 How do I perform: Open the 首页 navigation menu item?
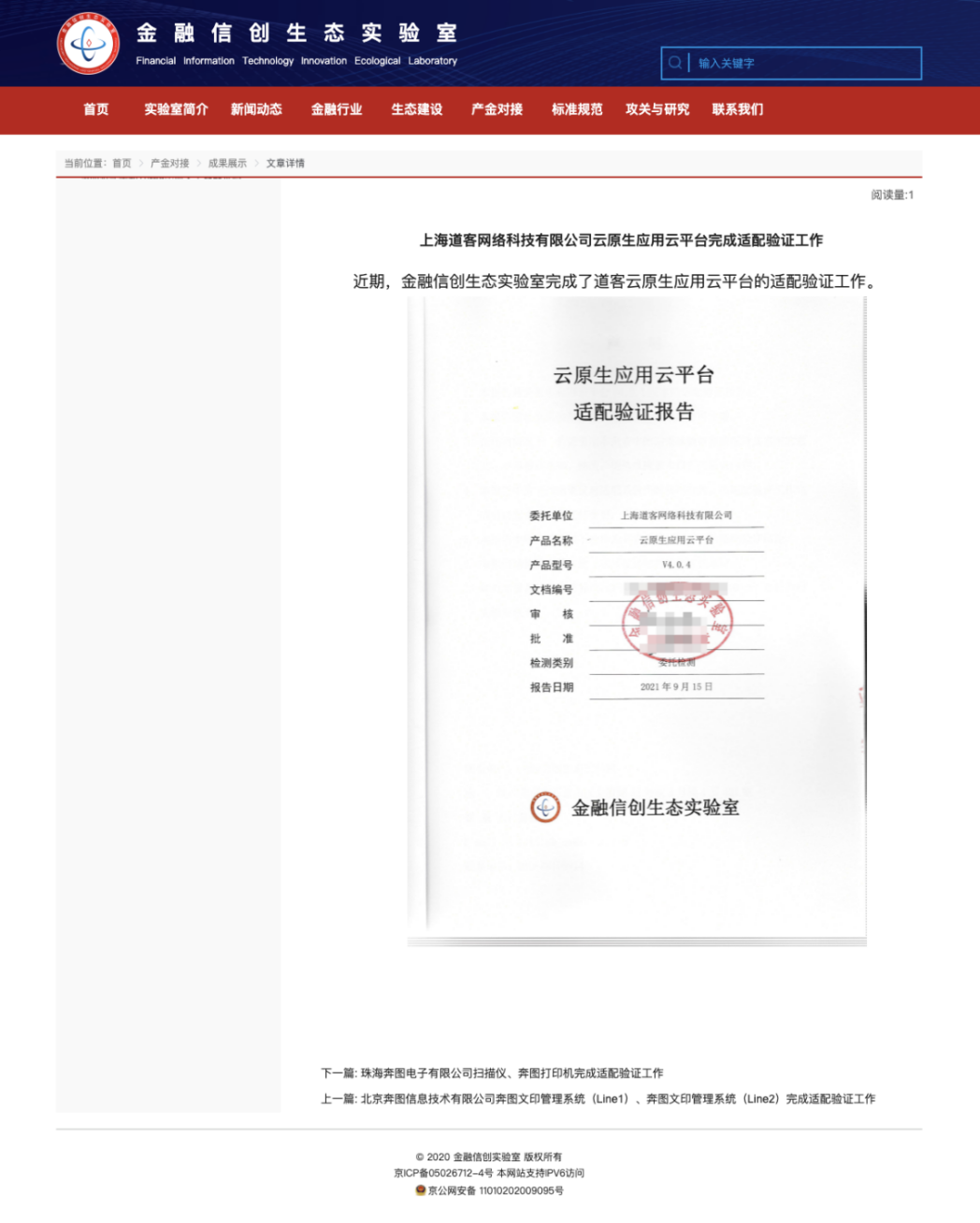point(96,109)
